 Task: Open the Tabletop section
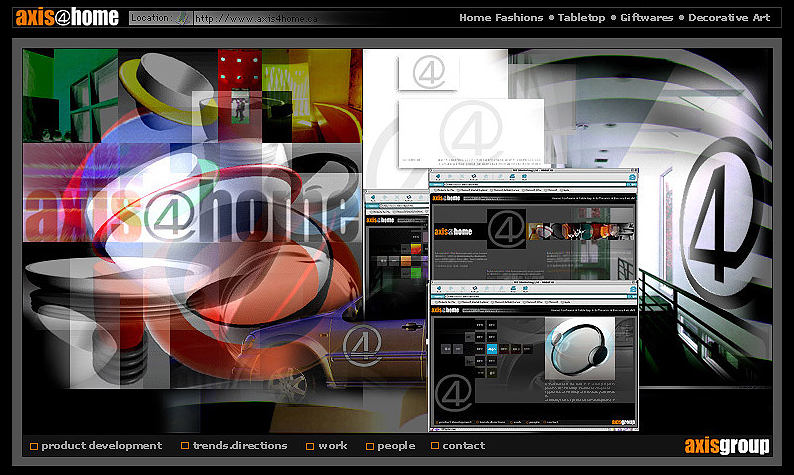click(581, 18)
